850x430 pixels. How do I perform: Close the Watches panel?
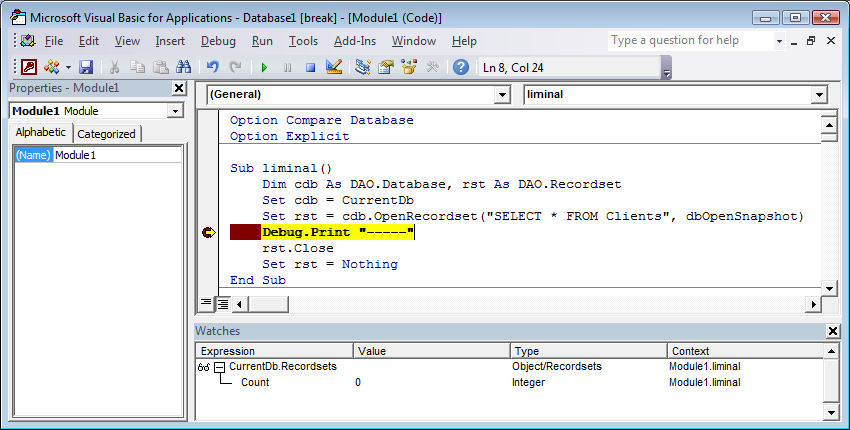click(833, 331)
